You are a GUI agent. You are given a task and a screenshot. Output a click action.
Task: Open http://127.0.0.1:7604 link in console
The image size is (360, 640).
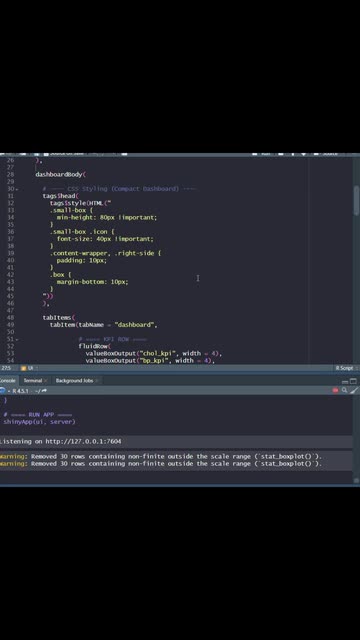click(x=83, y=441)
